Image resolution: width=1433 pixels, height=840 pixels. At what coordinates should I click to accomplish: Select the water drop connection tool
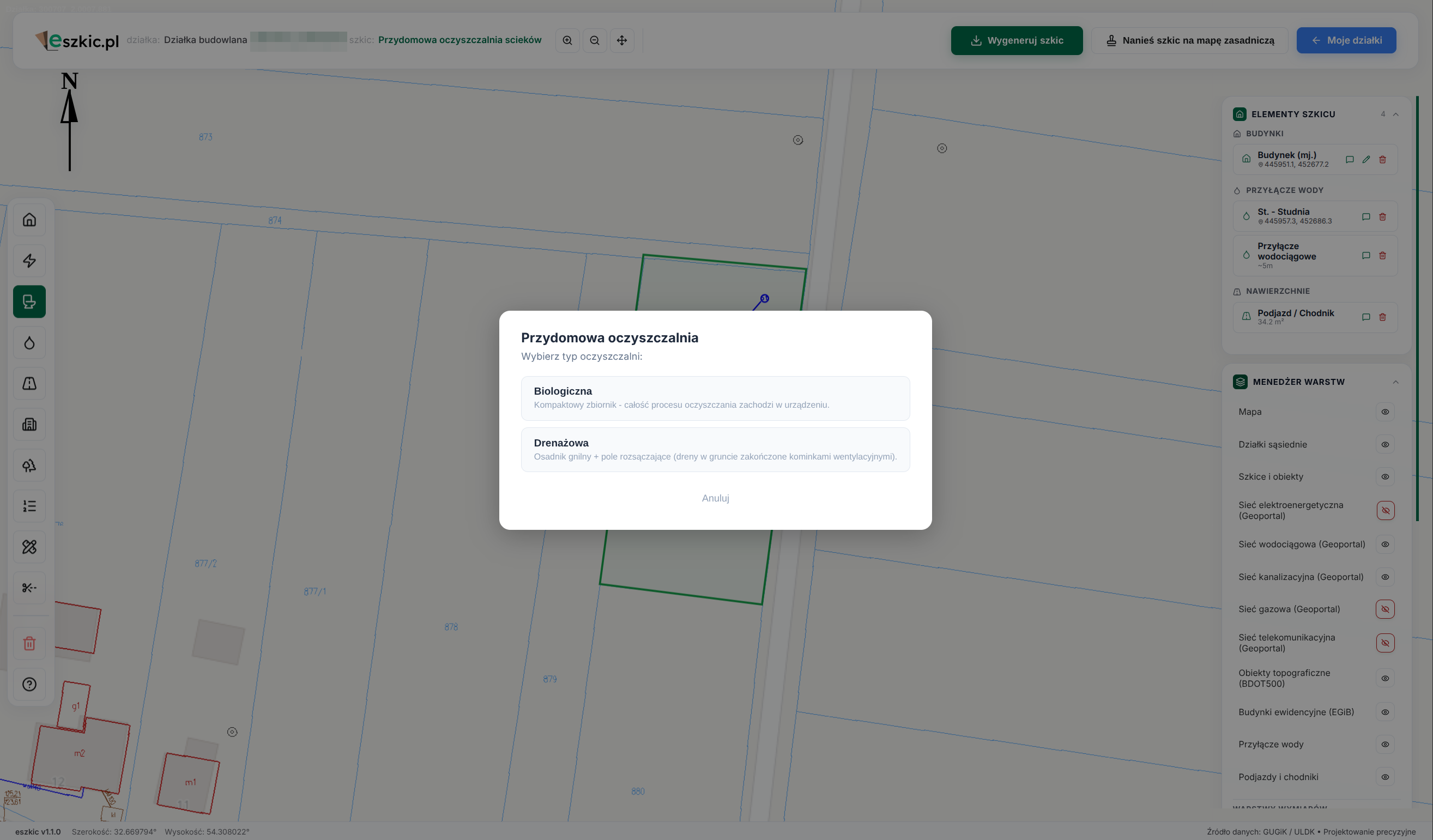(29, 342)
